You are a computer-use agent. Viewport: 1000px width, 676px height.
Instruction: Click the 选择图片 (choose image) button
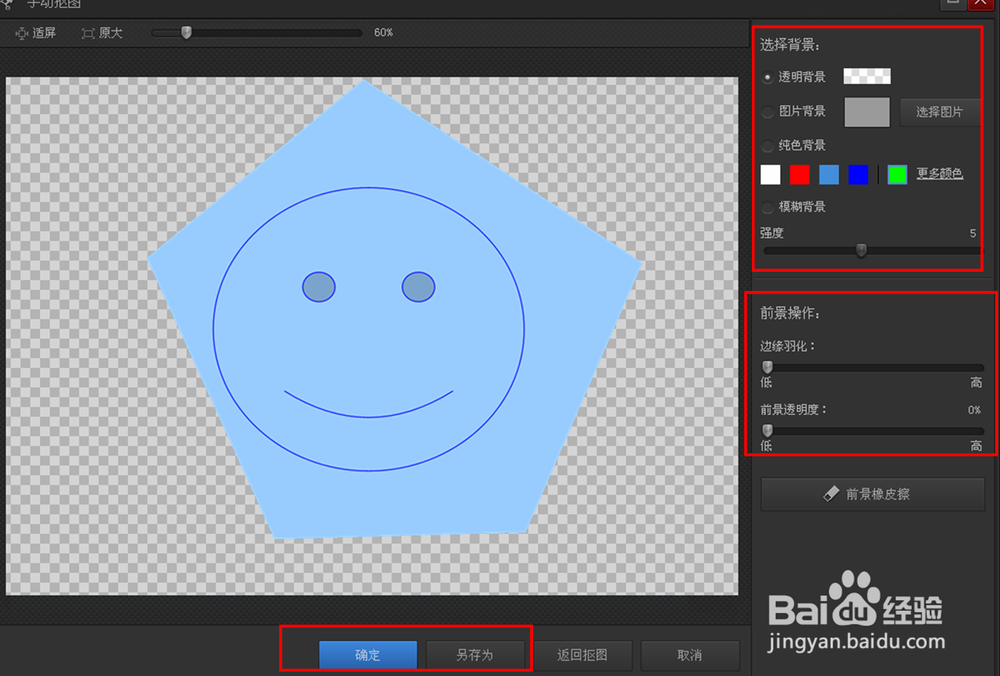coord(938,113)
